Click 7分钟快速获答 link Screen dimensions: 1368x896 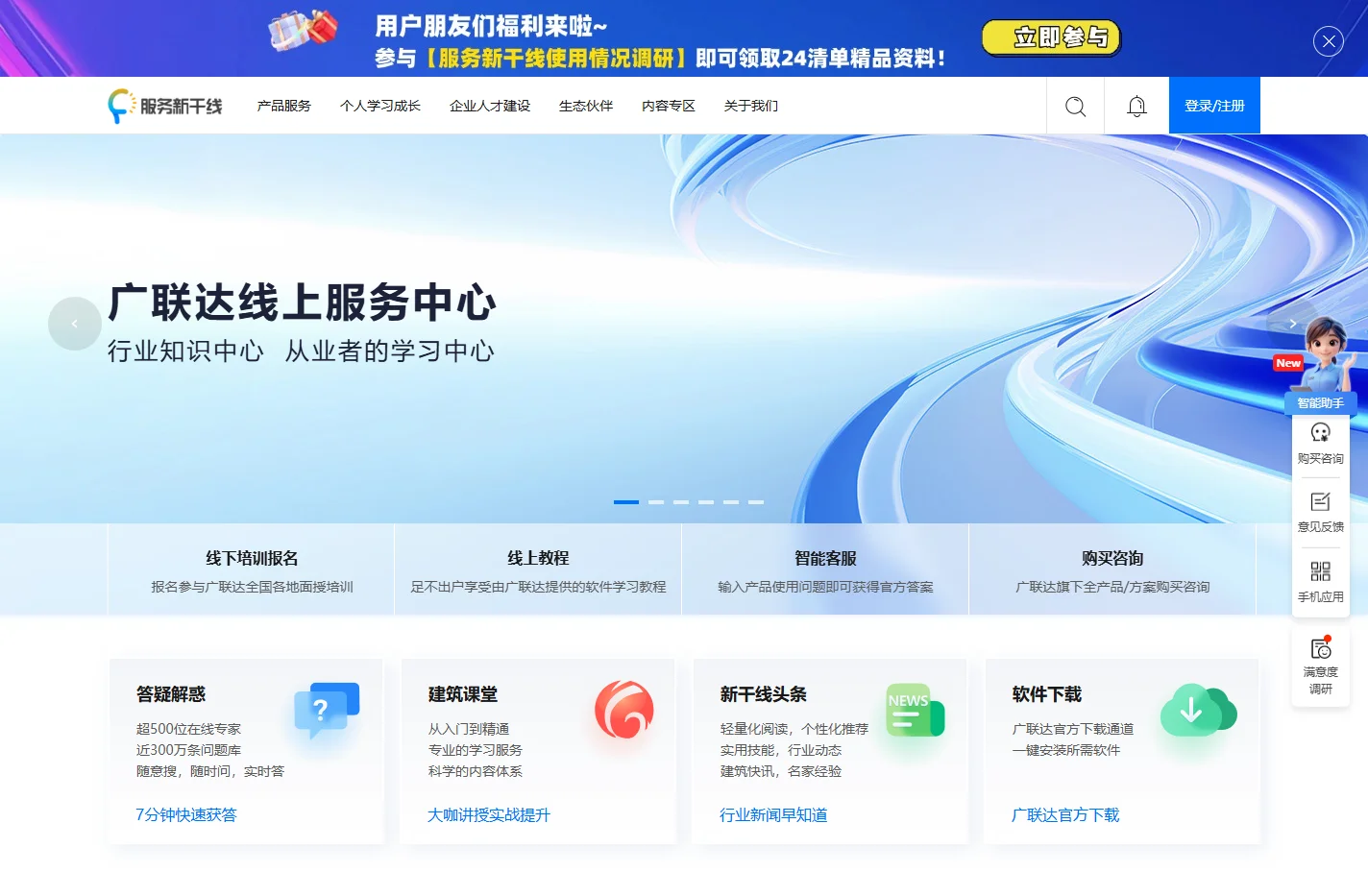point(186,814)
